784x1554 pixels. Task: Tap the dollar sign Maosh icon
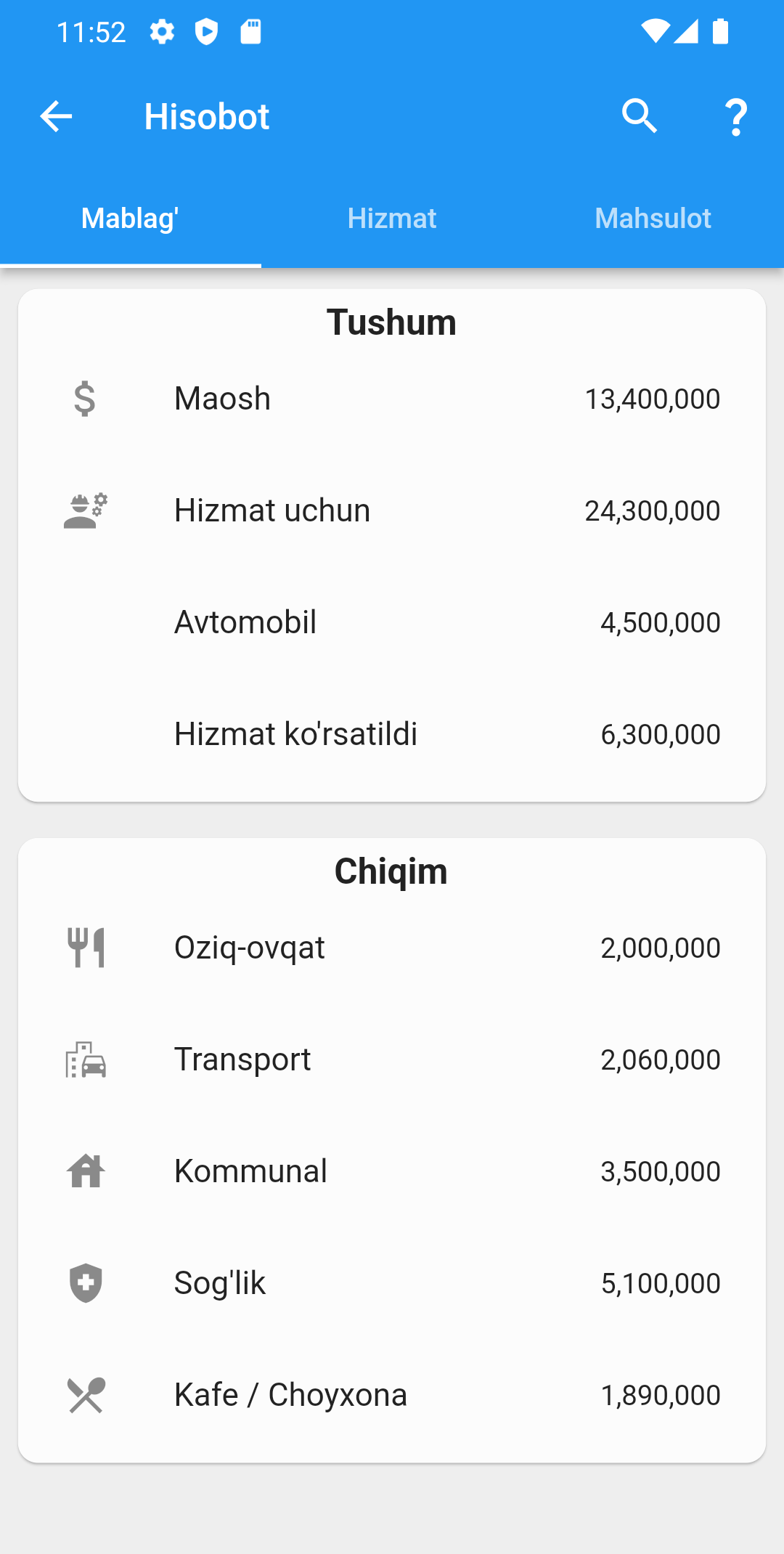click(85, 399)
